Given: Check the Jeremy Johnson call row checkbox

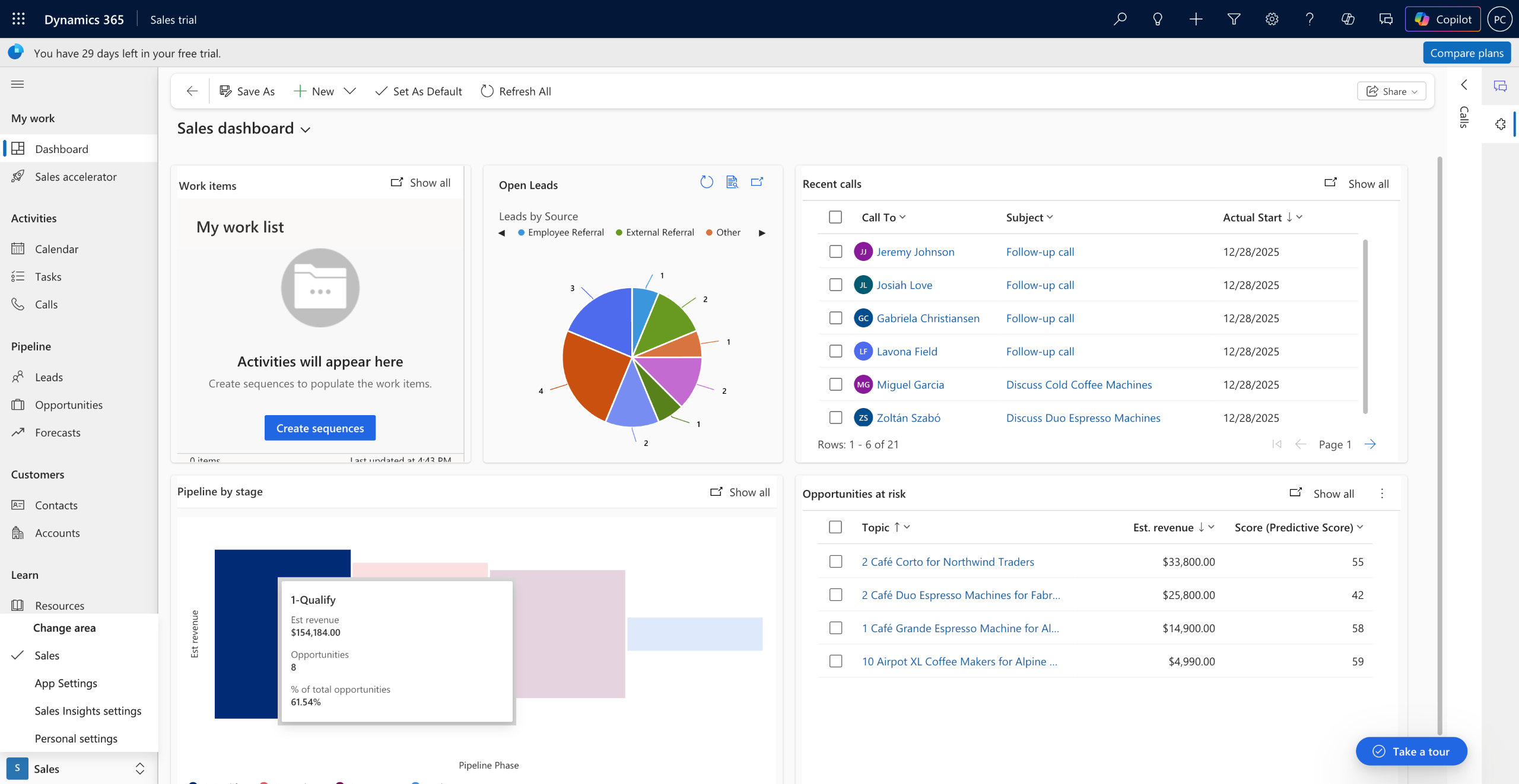Looking at the screenshot, I should pyautogui.click(x=835, y=251).
